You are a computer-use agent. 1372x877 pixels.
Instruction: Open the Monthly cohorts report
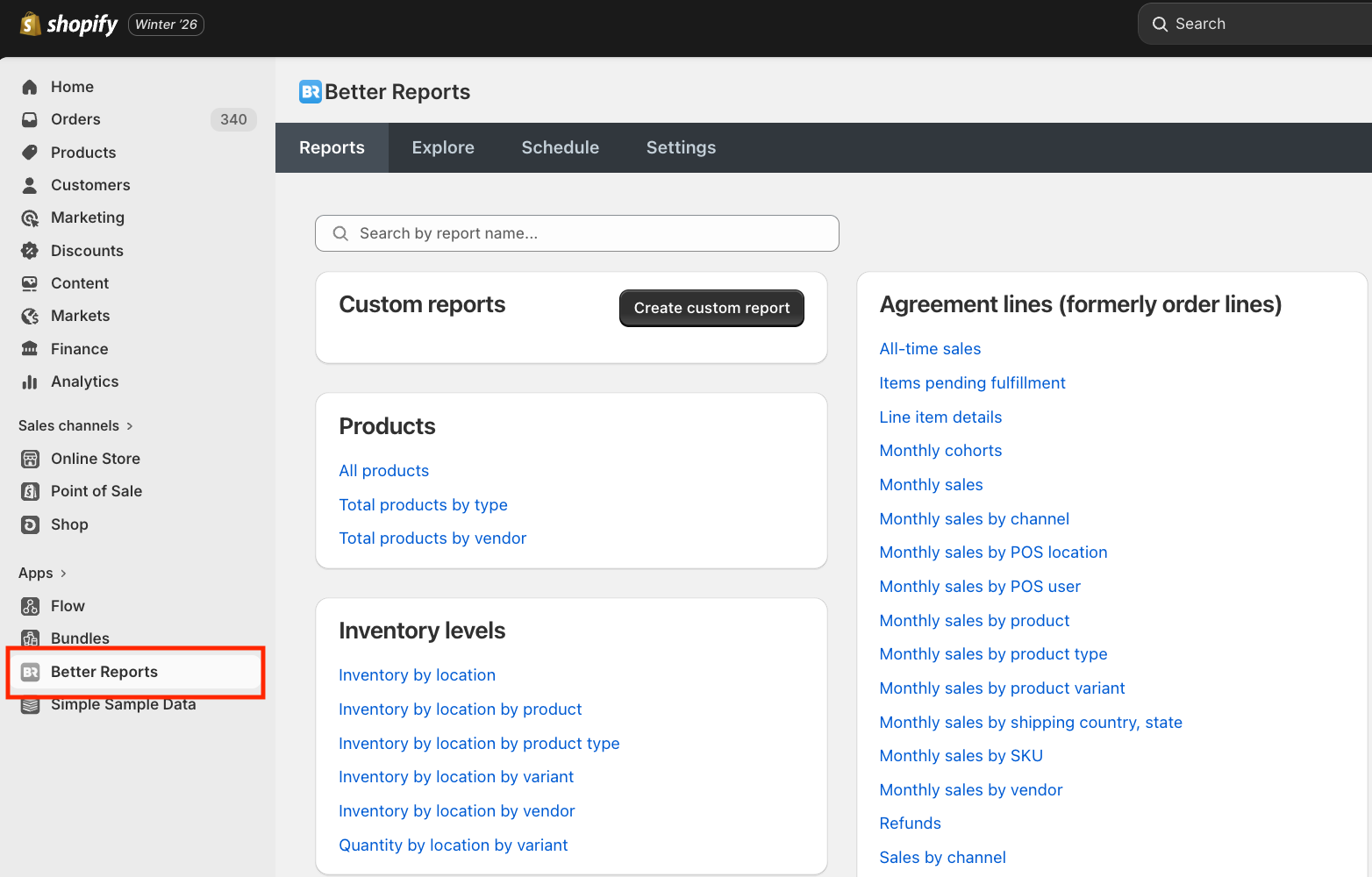[x=940, y=451]
